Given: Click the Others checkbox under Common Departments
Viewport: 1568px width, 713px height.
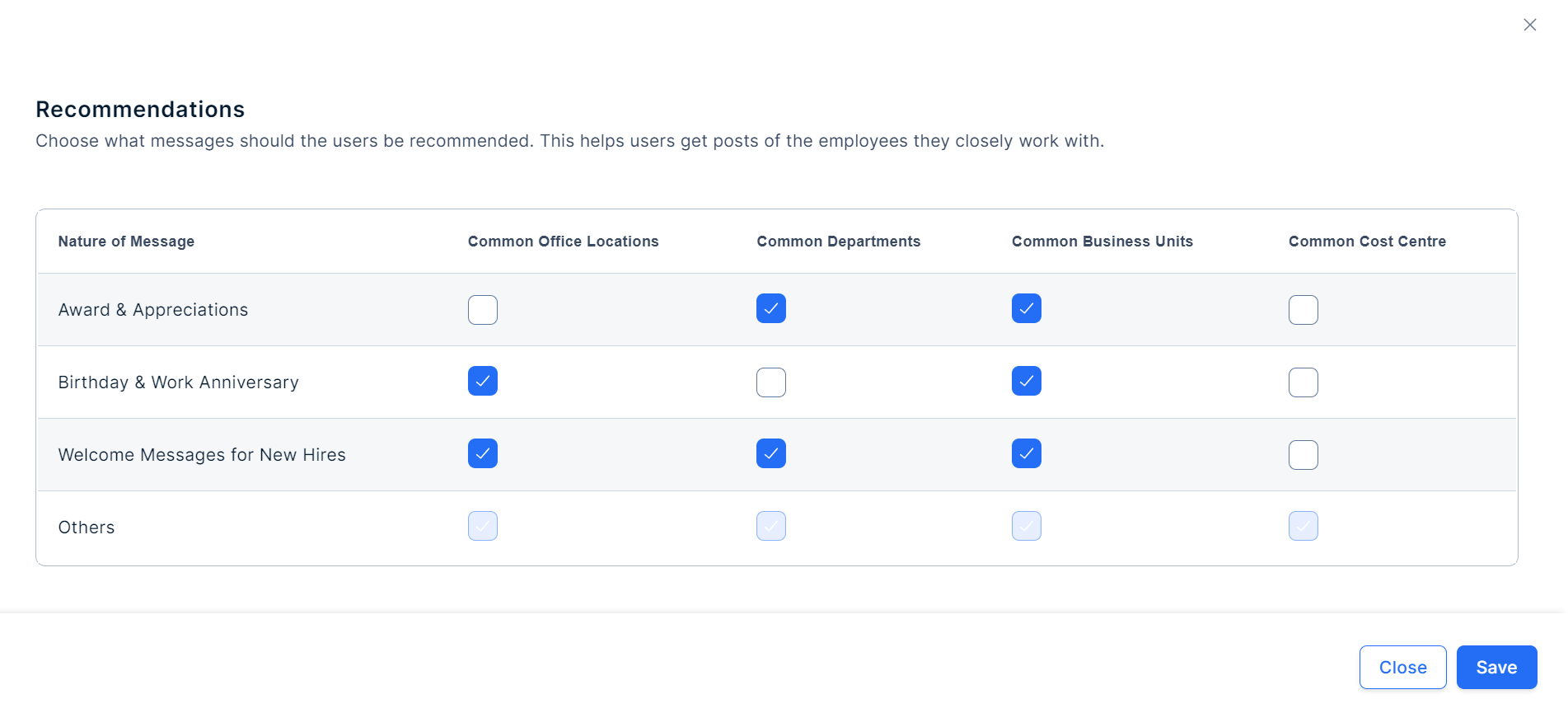Looking at the screenshot, I should tap(771, 526).
